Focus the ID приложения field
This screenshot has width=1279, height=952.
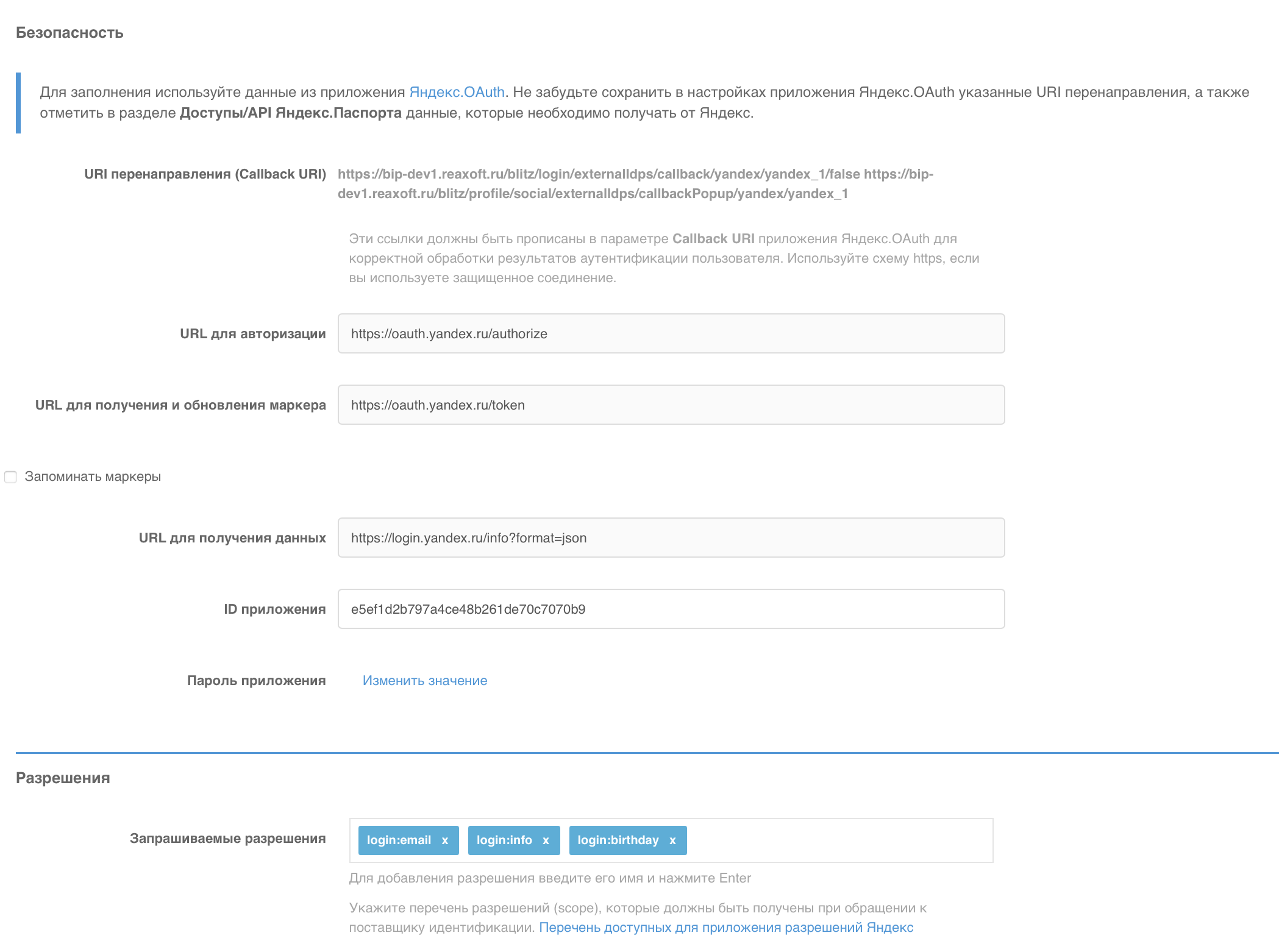click(671, 608)
